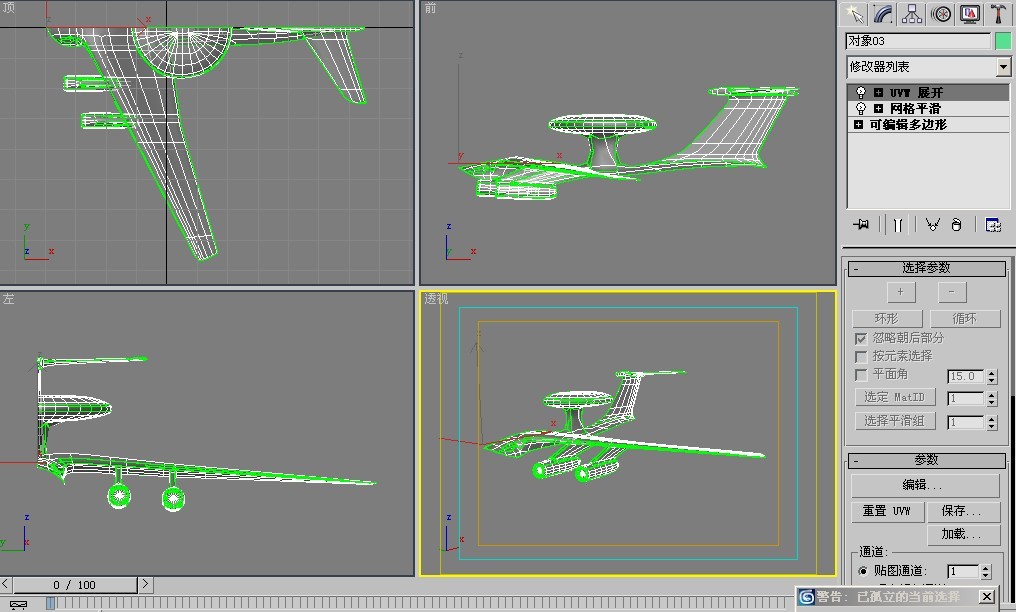
Task: Click the Remove Modifier trash icon
Action: pos(957,225)
